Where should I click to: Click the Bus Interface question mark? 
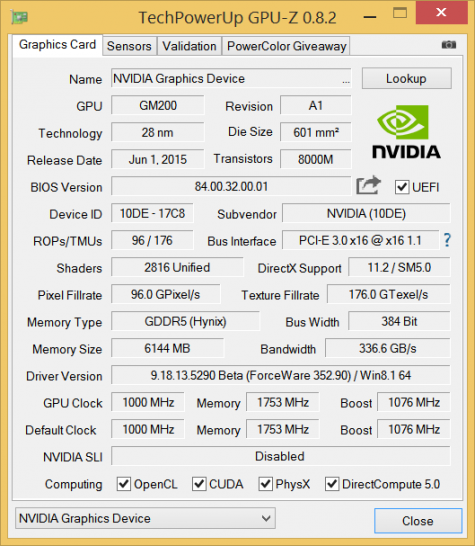pos(447,240)
